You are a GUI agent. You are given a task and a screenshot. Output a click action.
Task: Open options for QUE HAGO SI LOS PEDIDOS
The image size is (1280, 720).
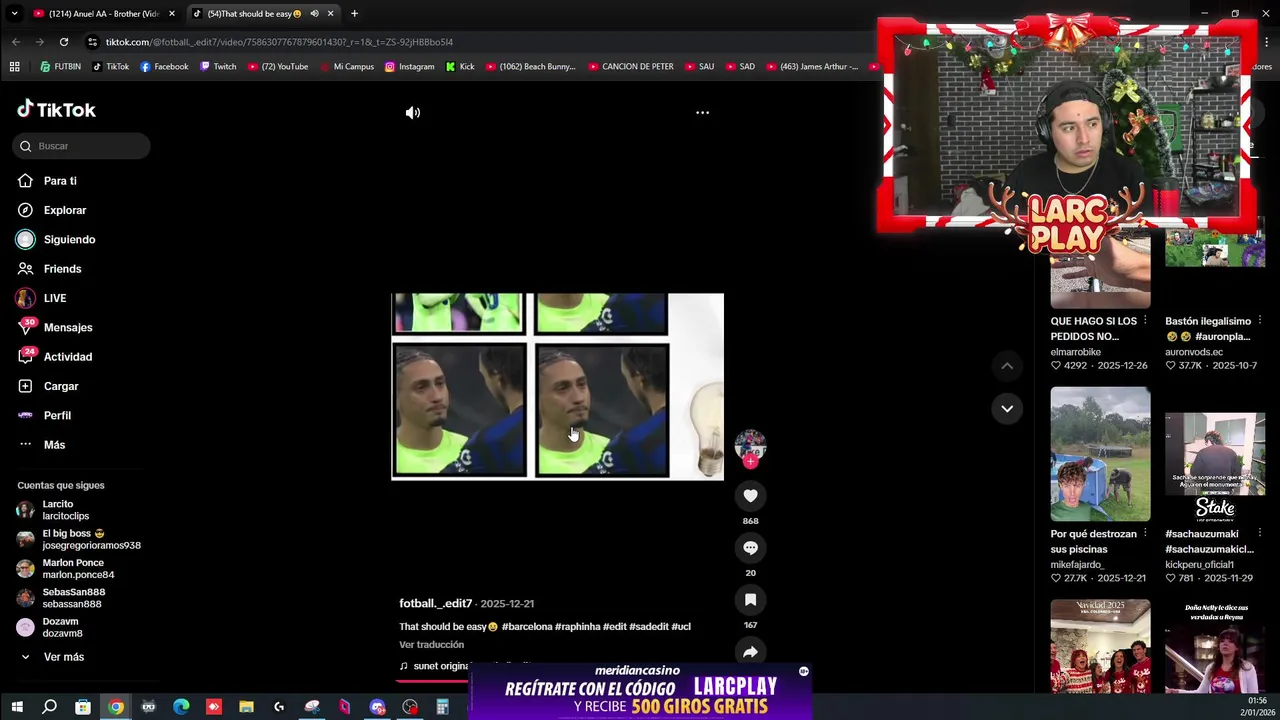point(1144,321)
